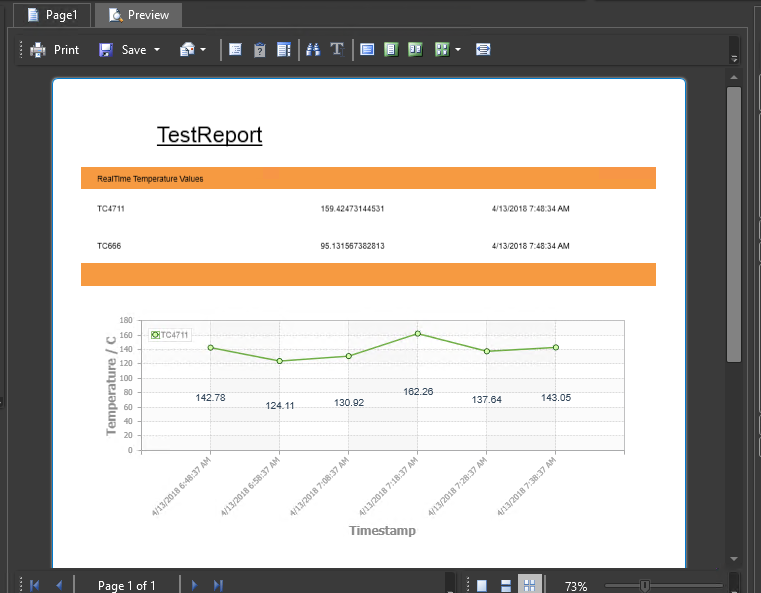Go to the last page
The image size is (761, 593).
(x=218, y=585)
